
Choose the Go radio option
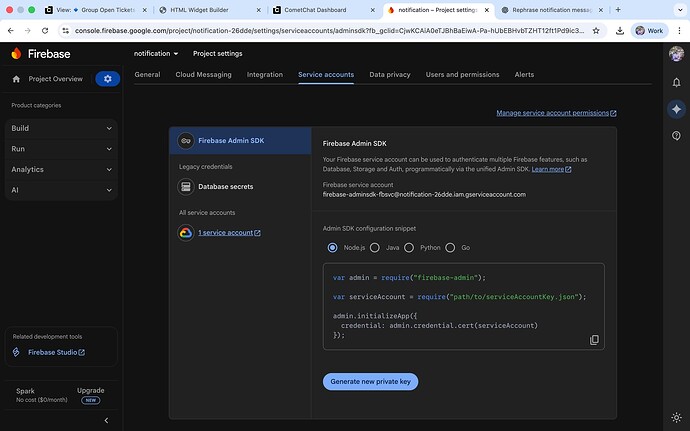pyautogui.click(x=450, y=247)
